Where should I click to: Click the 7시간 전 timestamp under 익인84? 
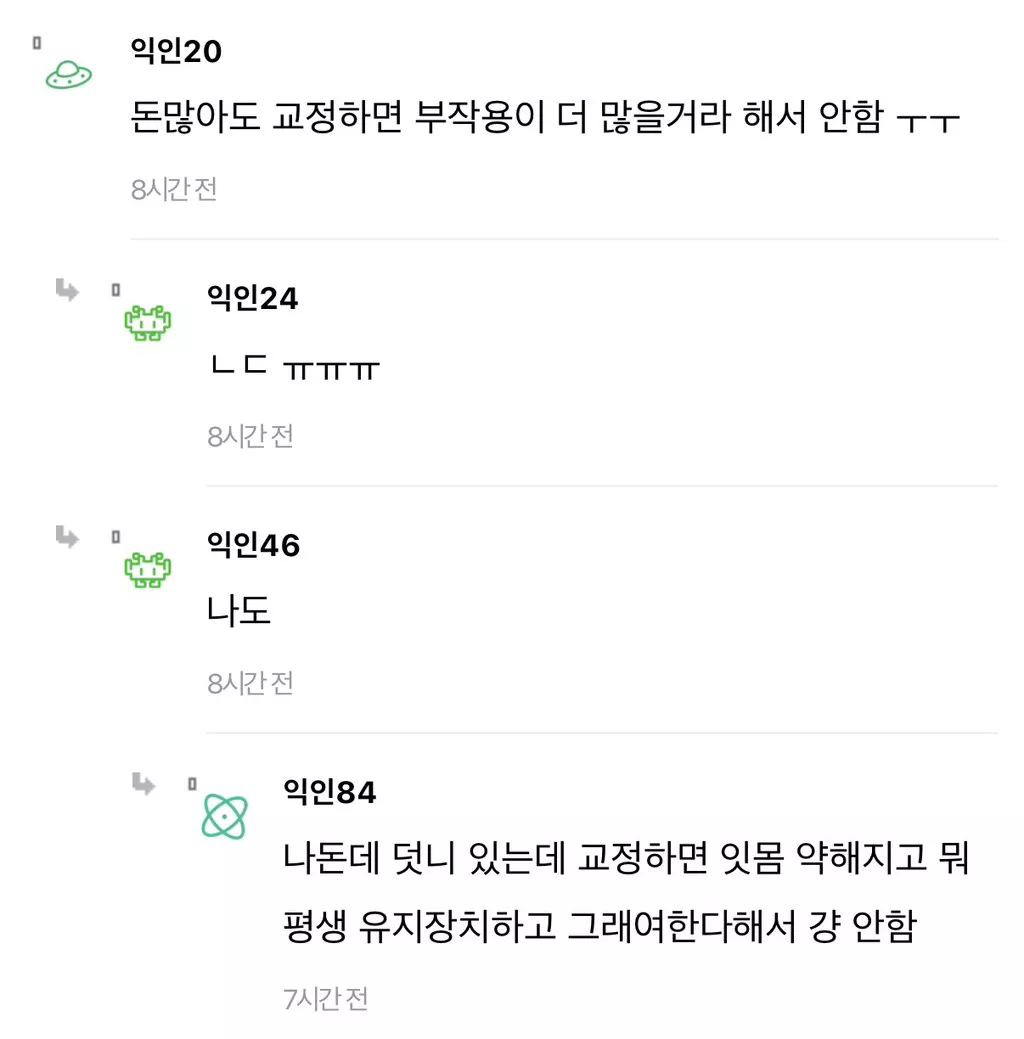(326, 998)
